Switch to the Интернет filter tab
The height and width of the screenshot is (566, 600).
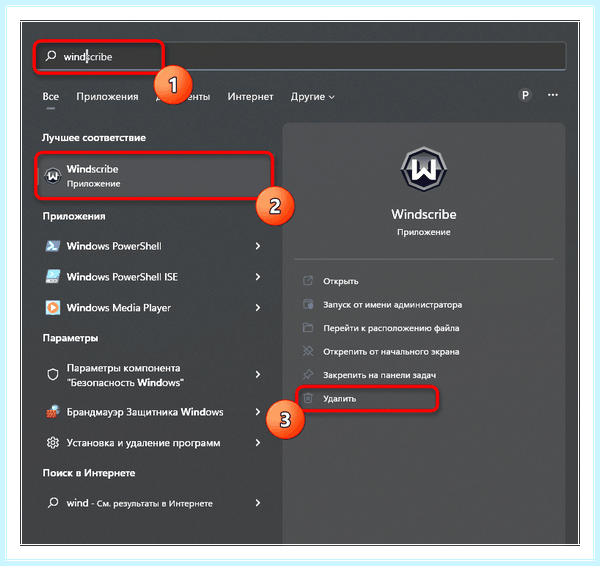(x=250, y=96)
